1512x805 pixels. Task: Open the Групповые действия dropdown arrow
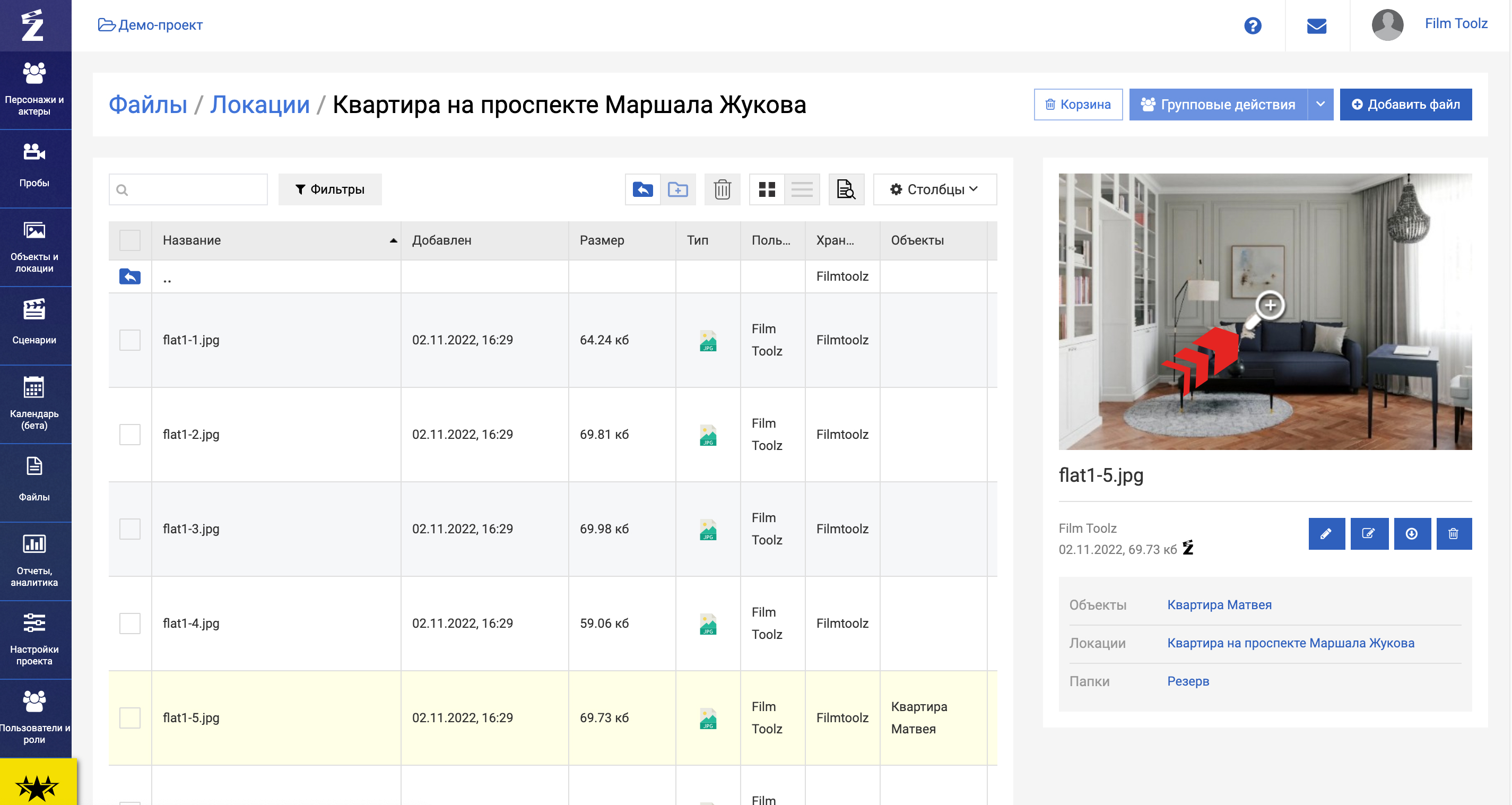coord(1320,105)
